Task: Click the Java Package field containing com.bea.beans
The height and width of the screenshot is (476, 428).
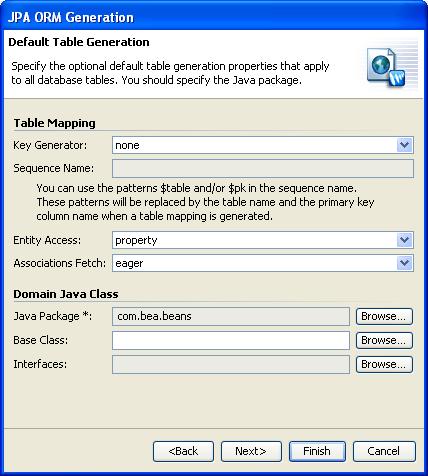Action: (x=231, y=316)
